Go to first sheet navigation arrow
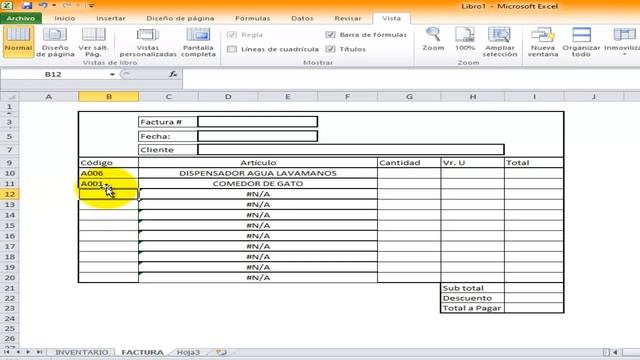 [x=7, y=352]
